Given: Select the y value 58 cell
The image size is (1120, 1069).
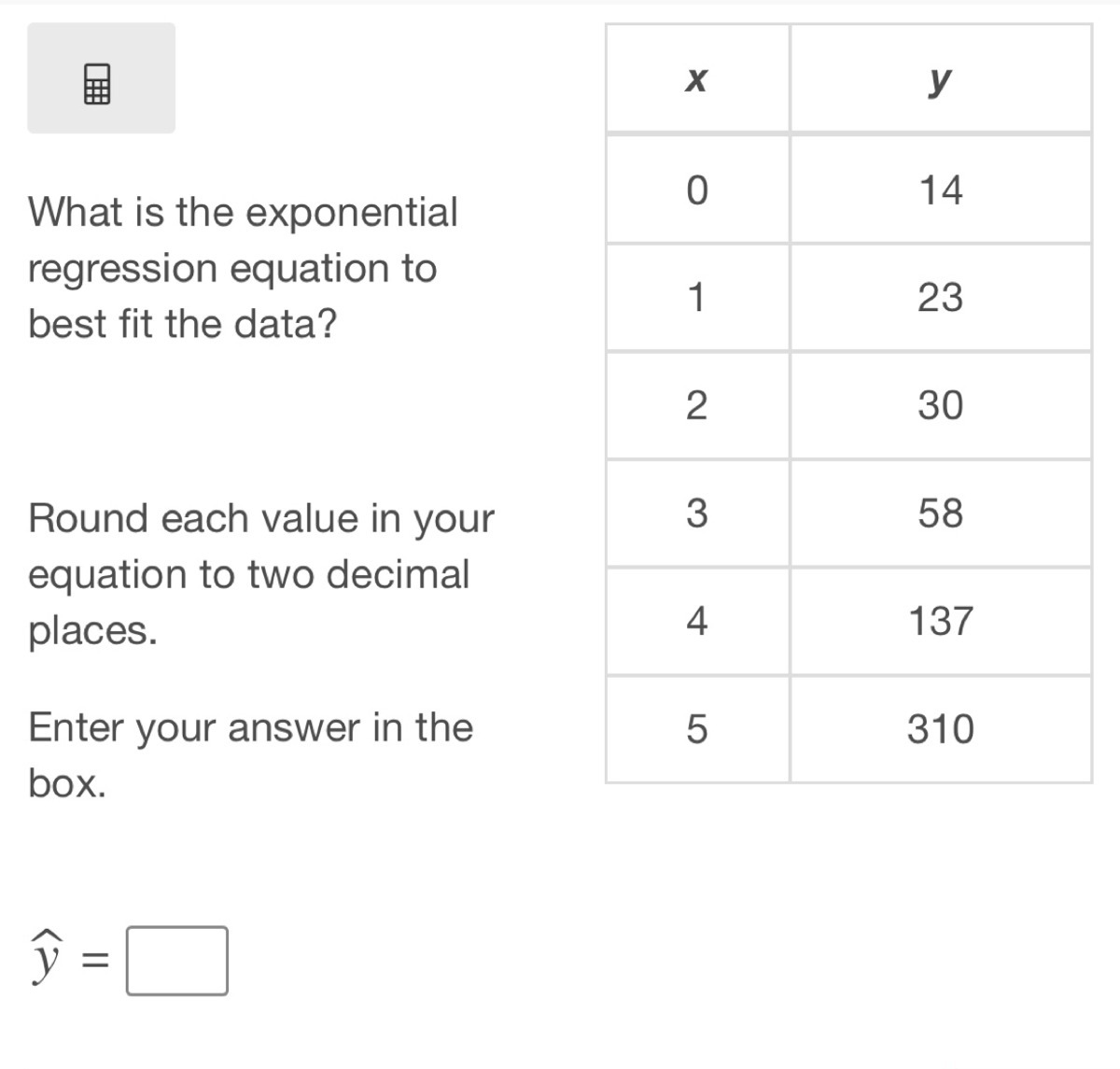Looking at the screenshot, I should tap(940, 513).
